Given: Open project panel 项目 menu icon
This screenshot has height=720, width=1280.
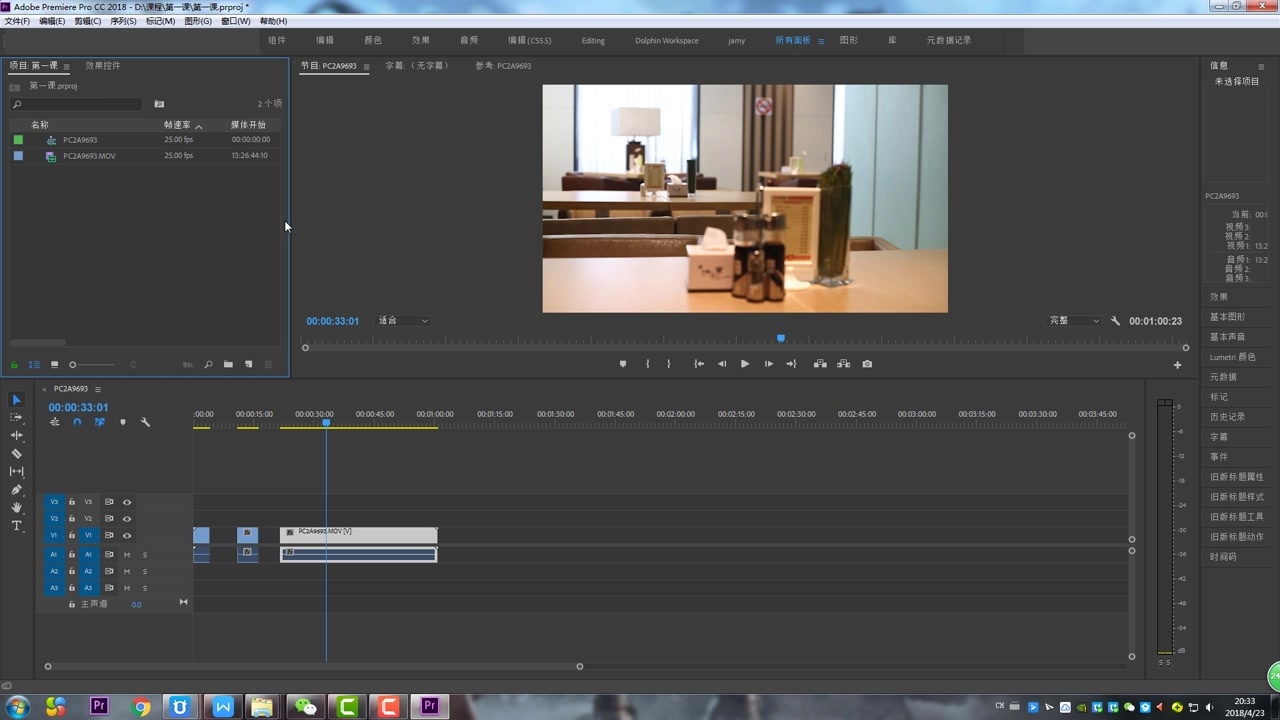Looking at the screenshot, I should (x=66, y=66).
